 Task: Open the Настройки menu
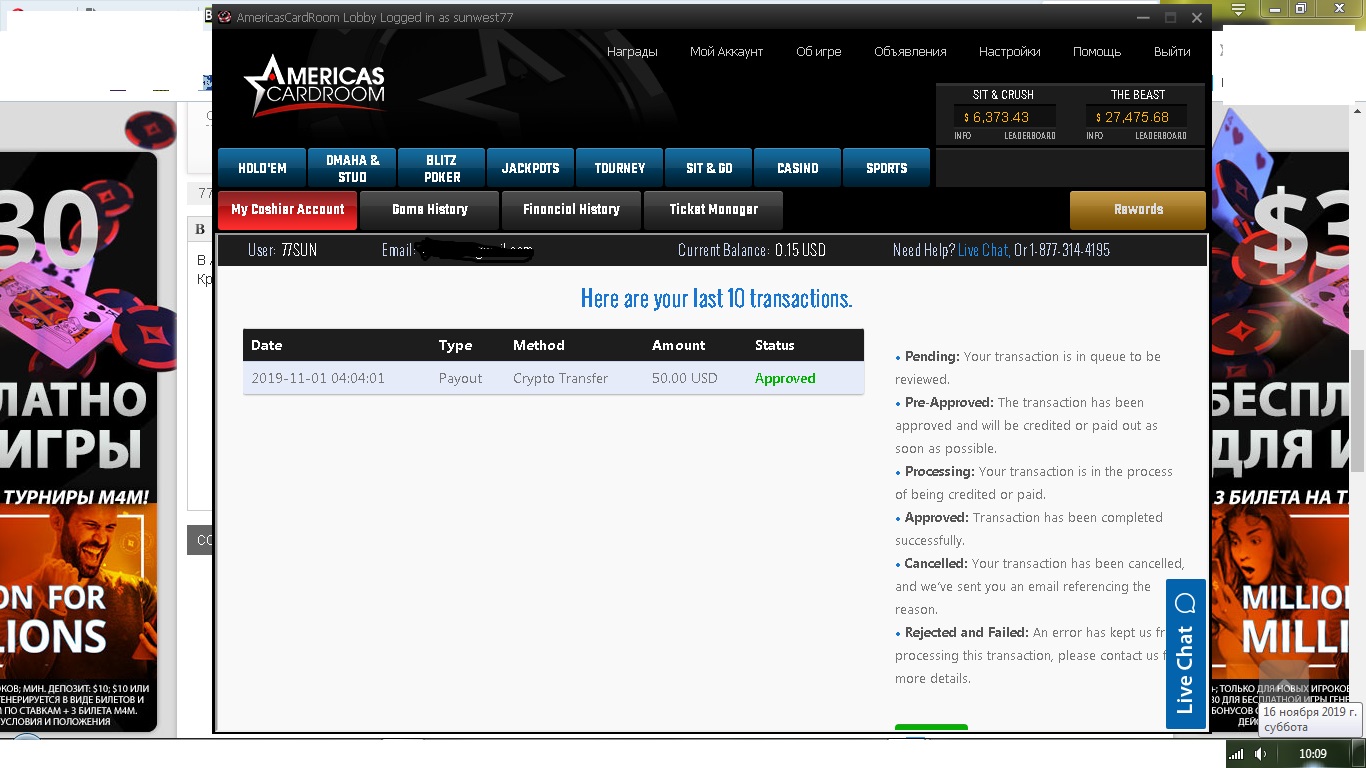pyautogui.click(x=1010, y=52)
